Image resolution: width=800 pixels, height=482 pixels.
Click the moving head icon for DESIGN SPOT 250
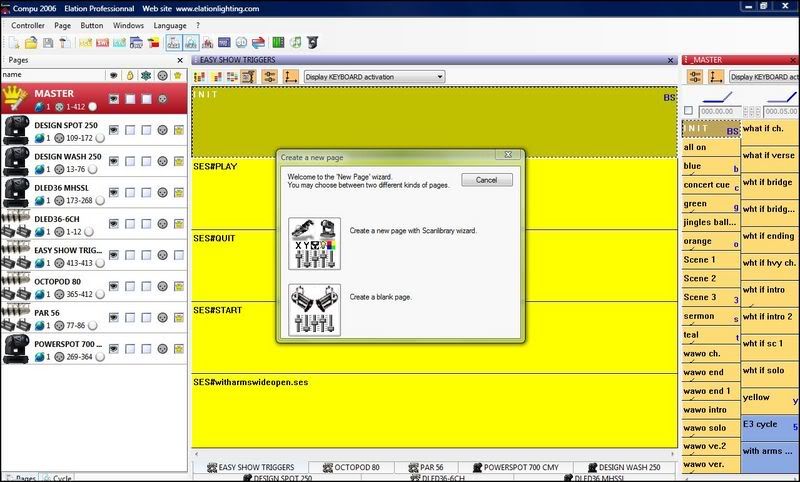(x=16, y=130)
